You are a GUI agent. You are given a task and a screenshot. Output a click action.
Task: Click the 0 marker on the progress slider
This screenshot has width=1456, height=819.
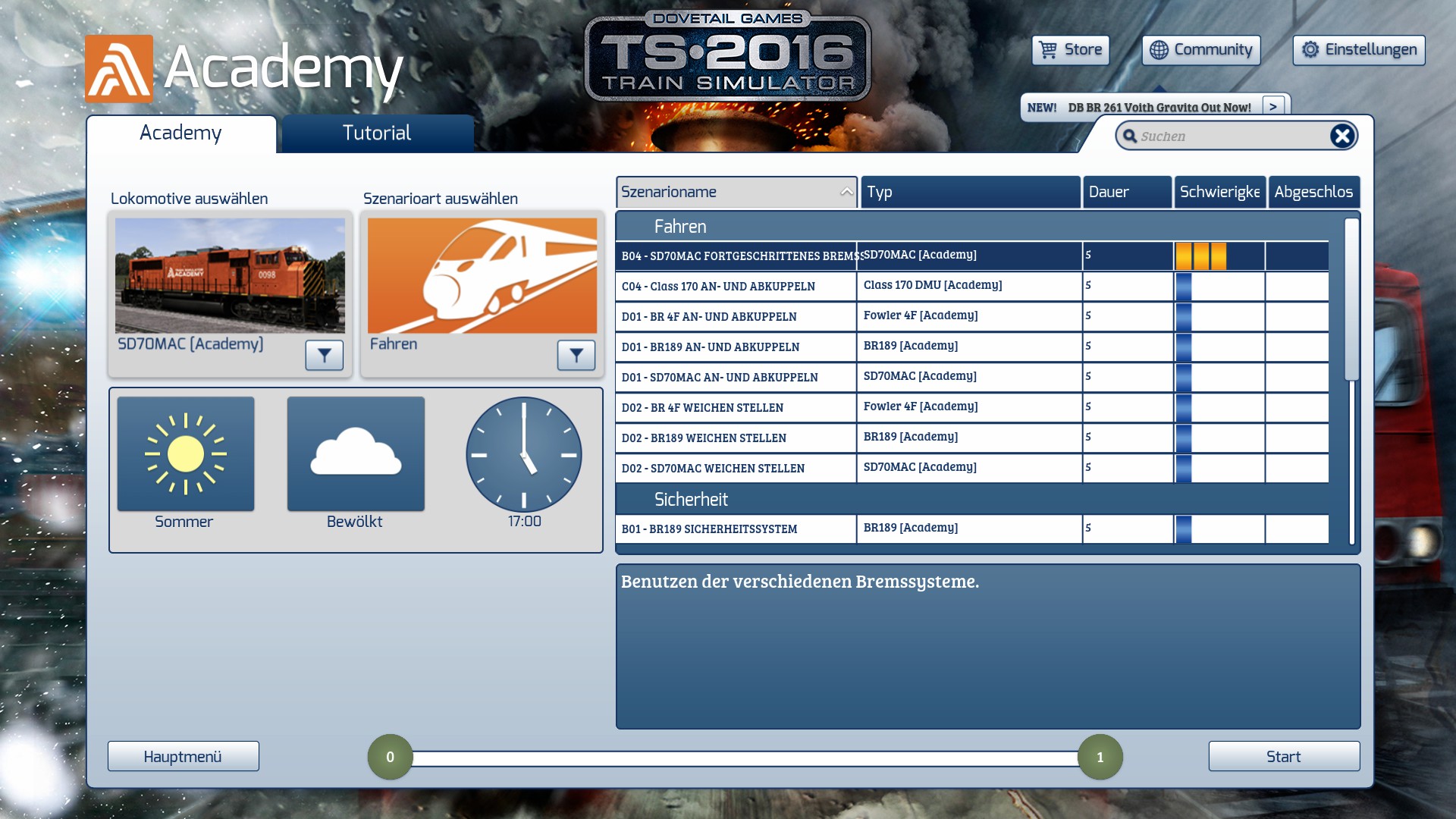tap(390, 757)
